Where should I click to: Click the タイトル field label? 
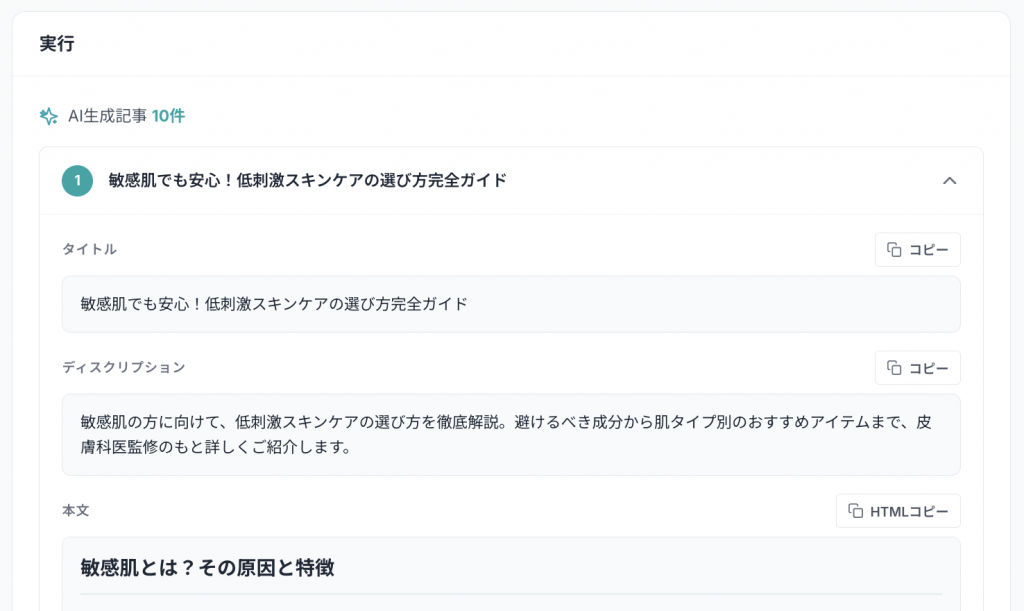[x=89, y=249]
